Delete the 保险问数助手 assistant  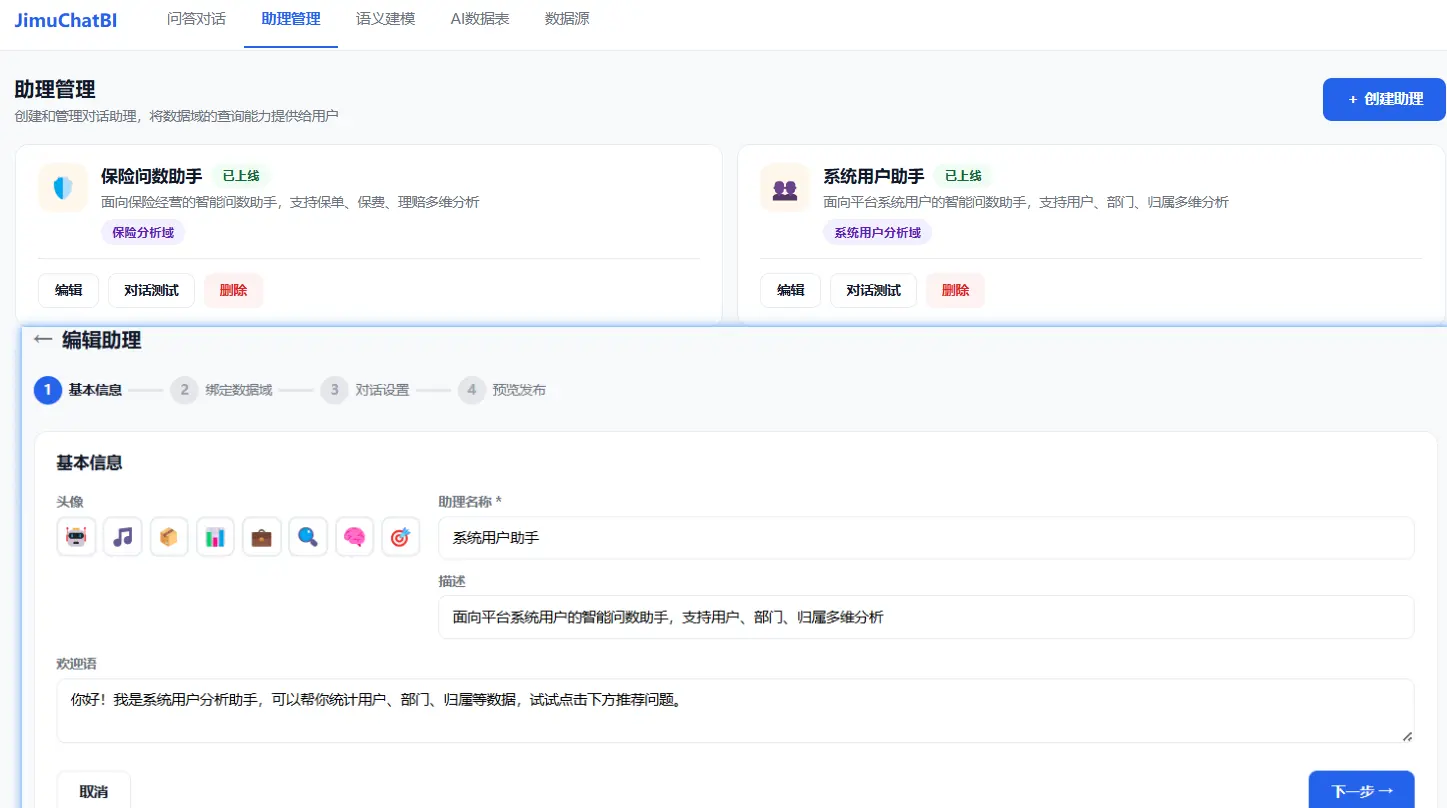click(x=233, y=290)
